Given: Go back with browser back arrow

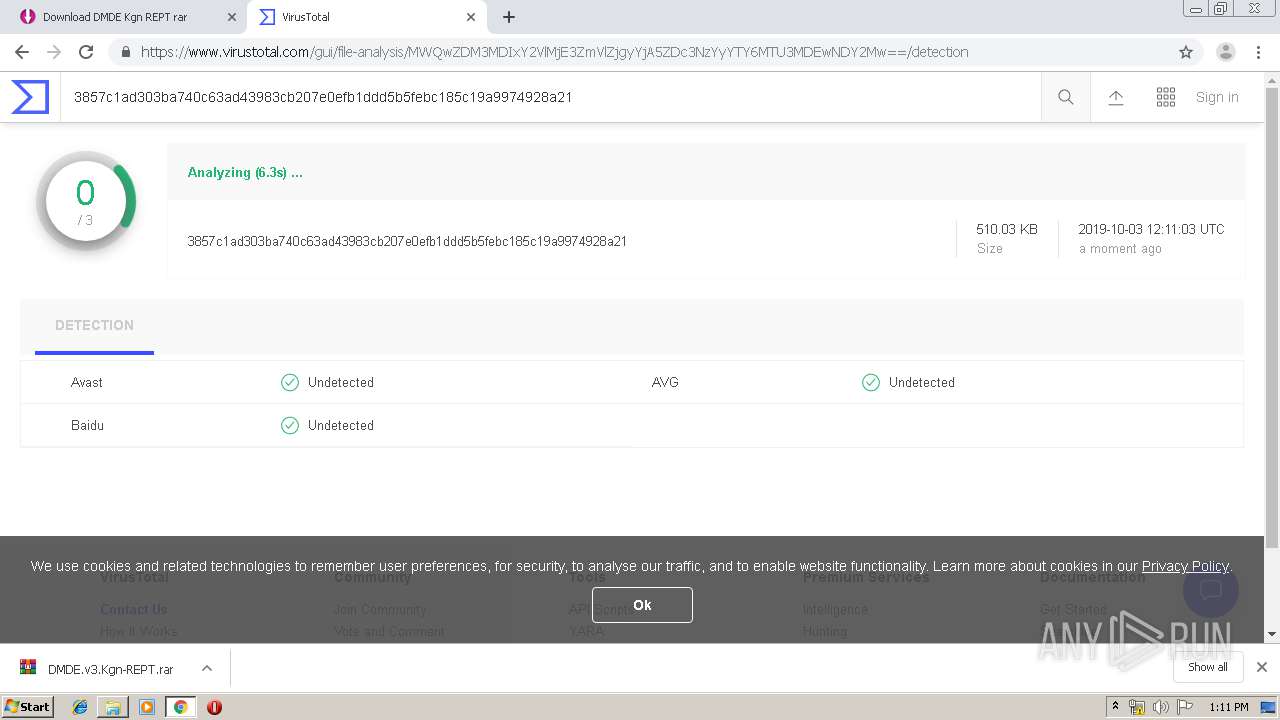Looking at the screenshot, I should click(22, 52).
